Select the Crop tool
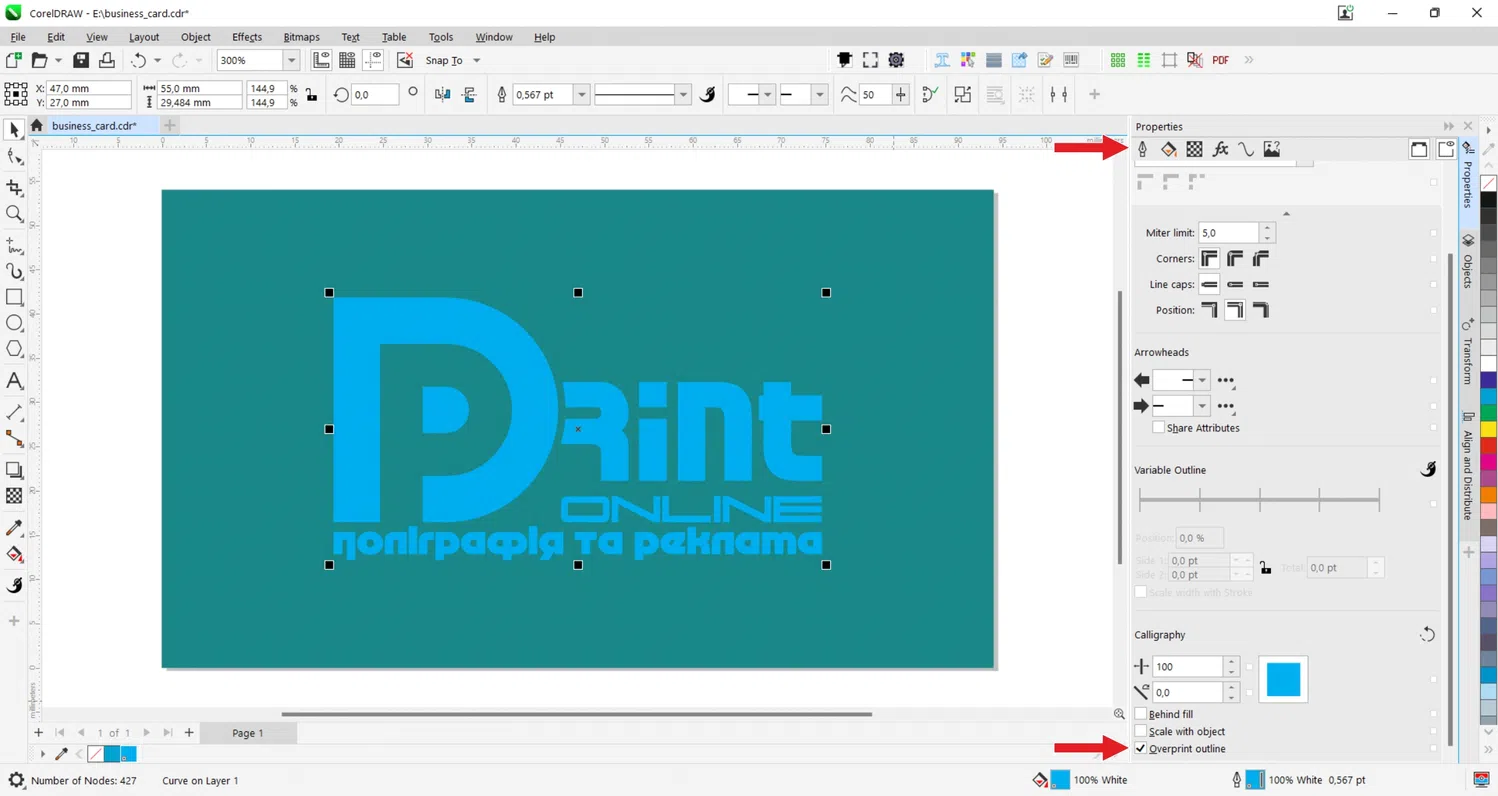 pos(14,187)
